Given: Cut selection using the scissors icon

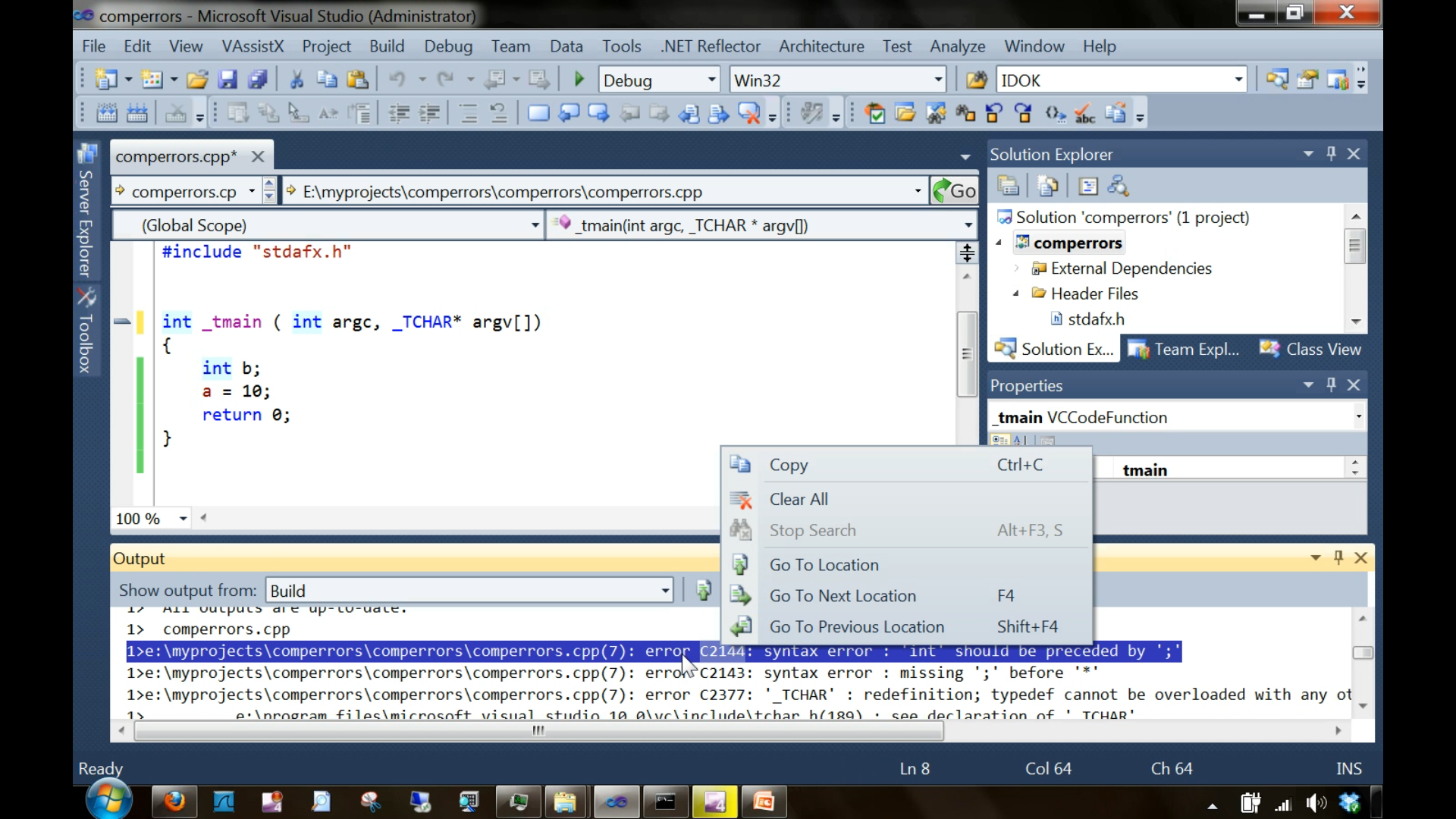Looking at the screenshot, I should point(297,79).
